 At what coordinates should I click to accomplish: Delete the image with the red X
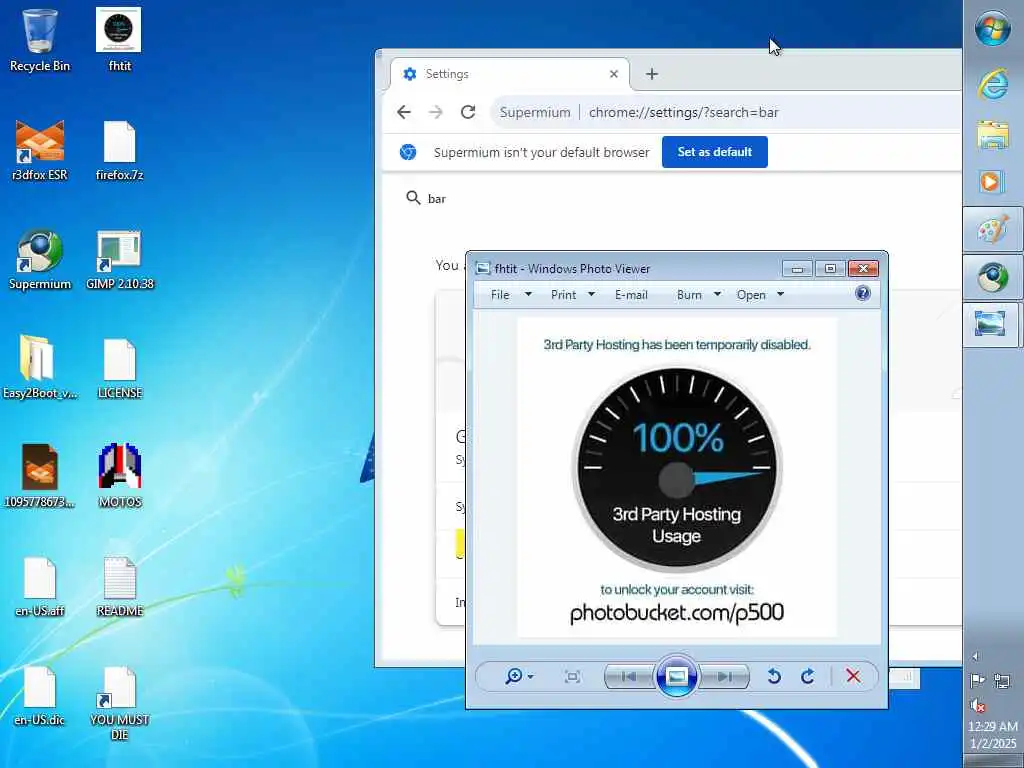(853, 677)
